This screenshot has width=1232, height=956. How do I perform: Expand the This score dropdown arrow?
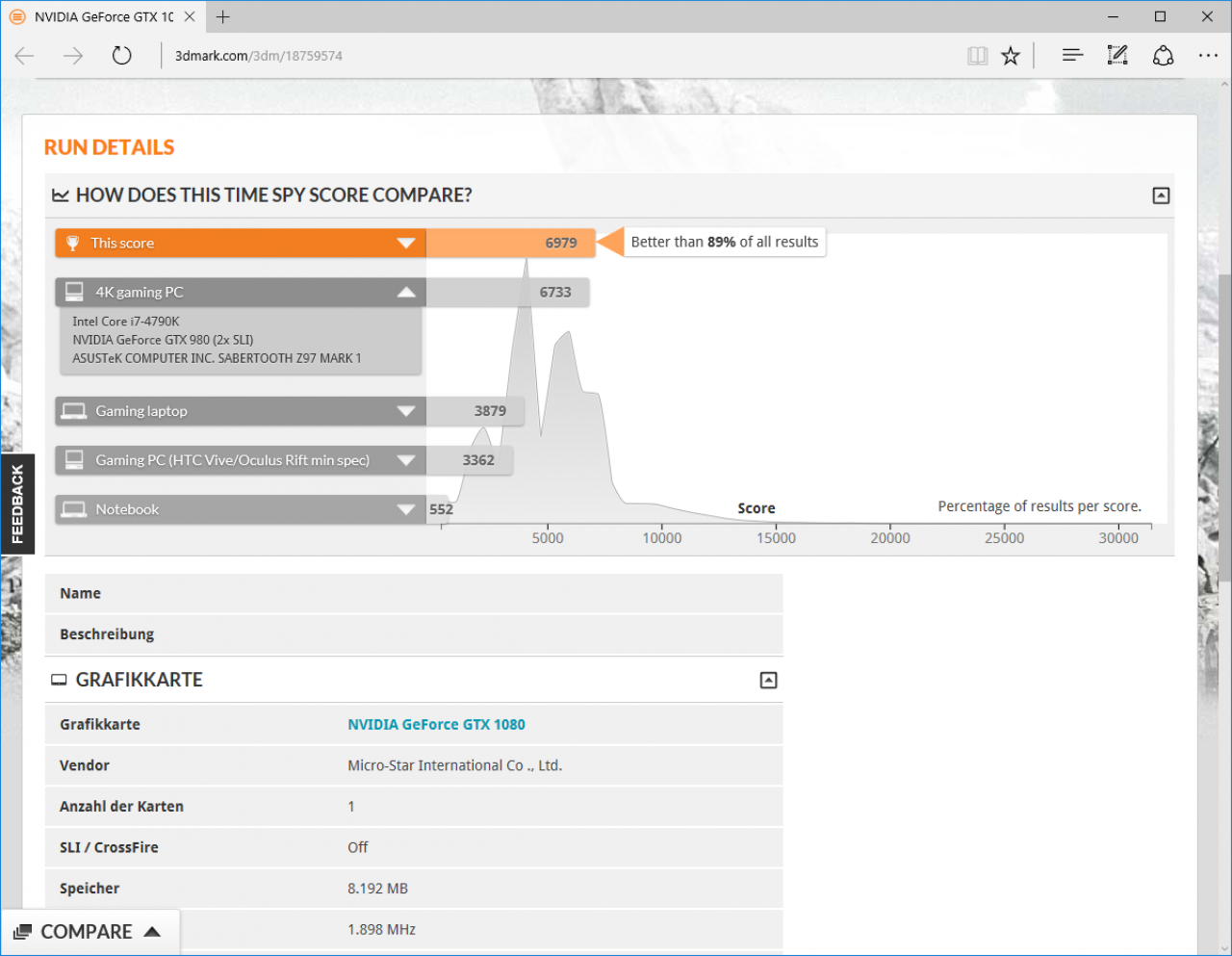click(406, 244)
